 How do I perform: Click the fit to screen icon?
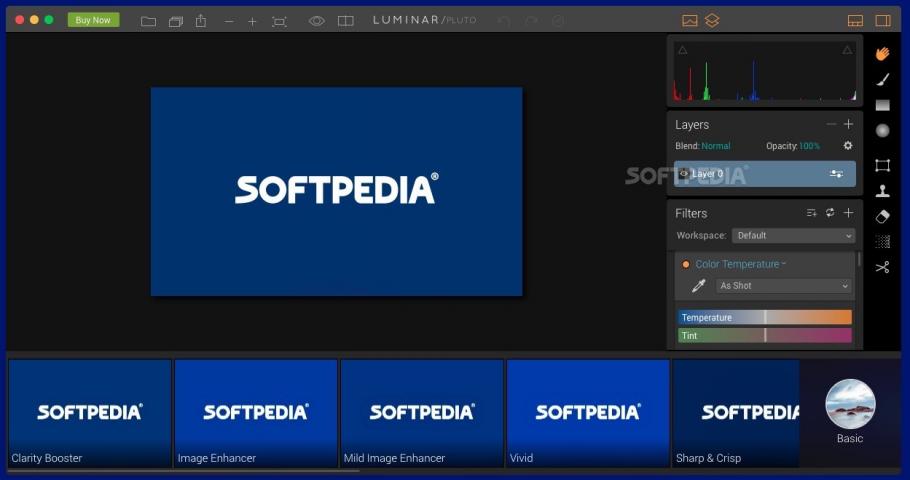279,21
